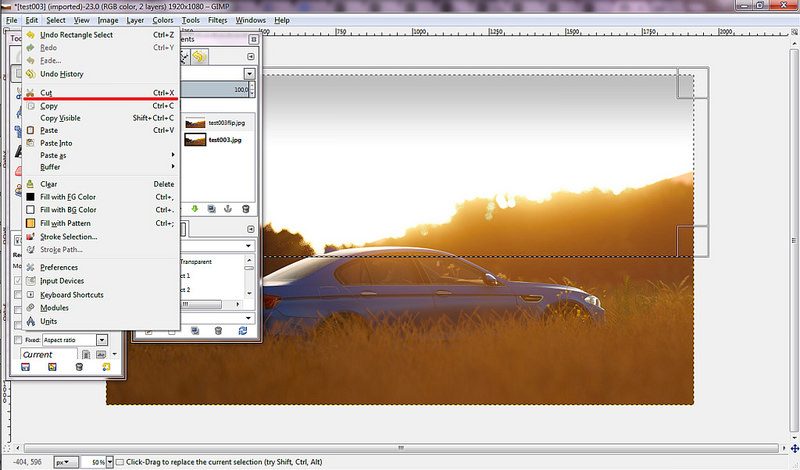Image resolution: width=800 pixels, height=470 pixels.
Task: Open the File menu
Action: coord(12,20)
